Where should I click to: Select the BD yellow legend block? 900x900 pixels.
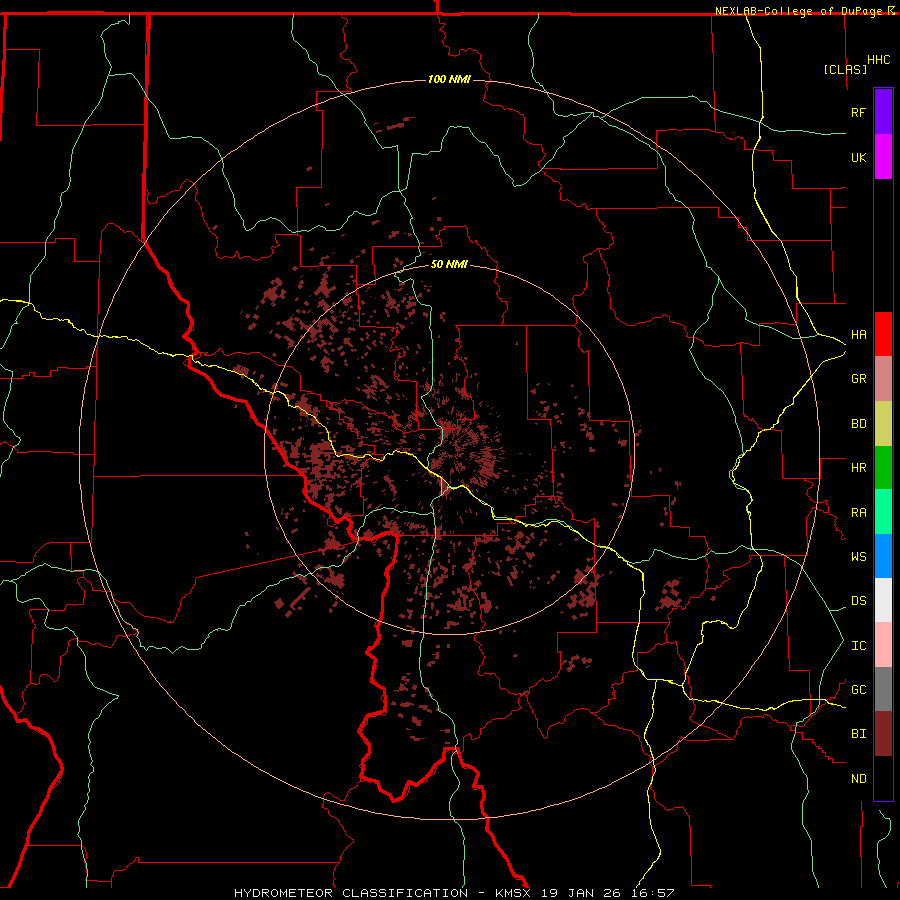[x=883, y=424]
